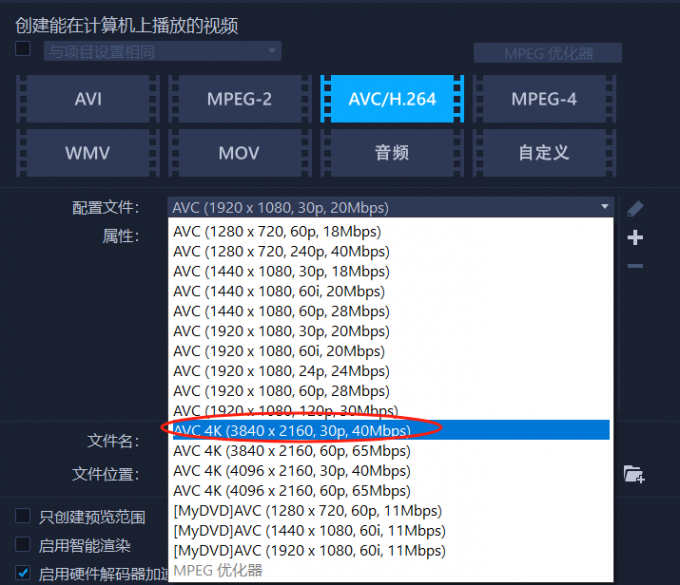Uncheck the 启用硬件解码器加速 checkbox
Image resolution: width=680 pixels, height=585 pixels.
click(23, 573)
